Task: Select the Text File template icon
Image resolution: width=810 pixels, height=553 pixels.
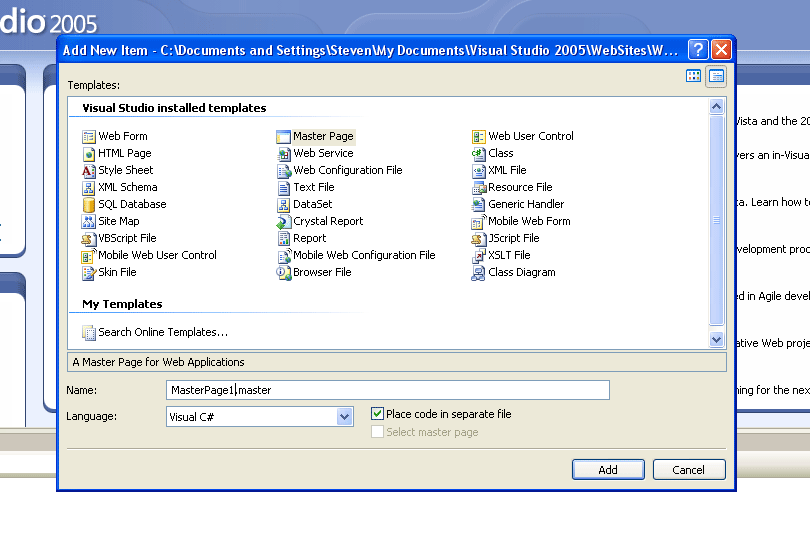Action: (284, 188)
